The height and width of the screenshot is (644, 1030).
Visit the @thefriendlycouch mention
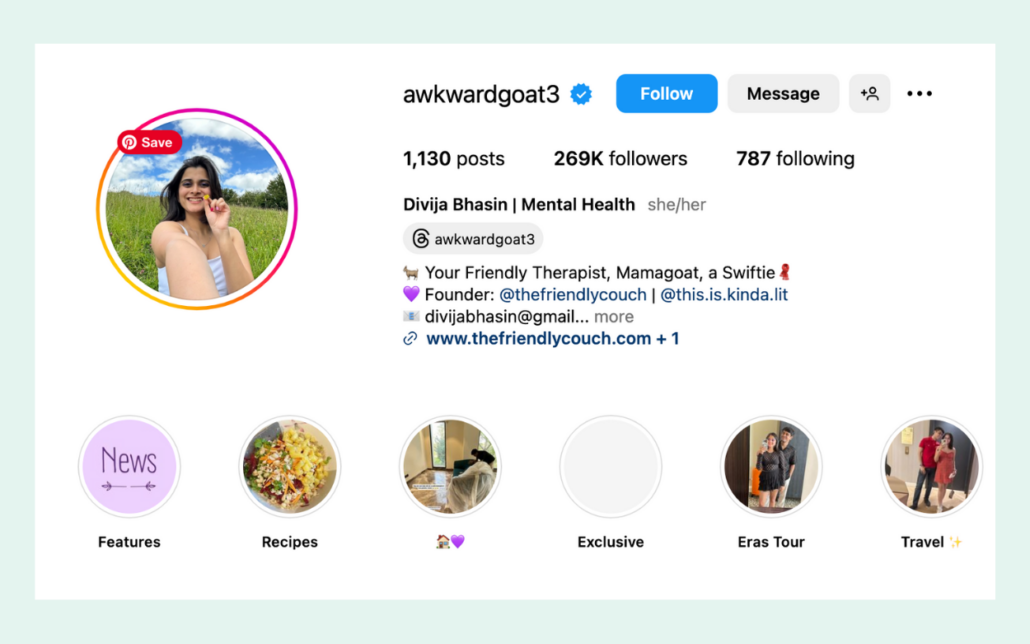(x=573, y=294)
